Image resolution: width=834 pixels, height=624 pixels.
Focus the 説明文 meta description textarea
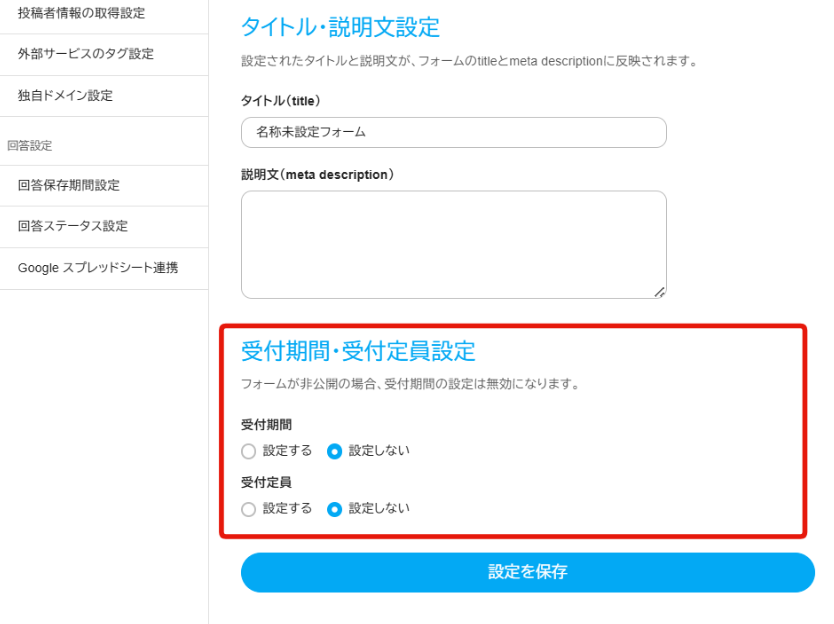453,244
